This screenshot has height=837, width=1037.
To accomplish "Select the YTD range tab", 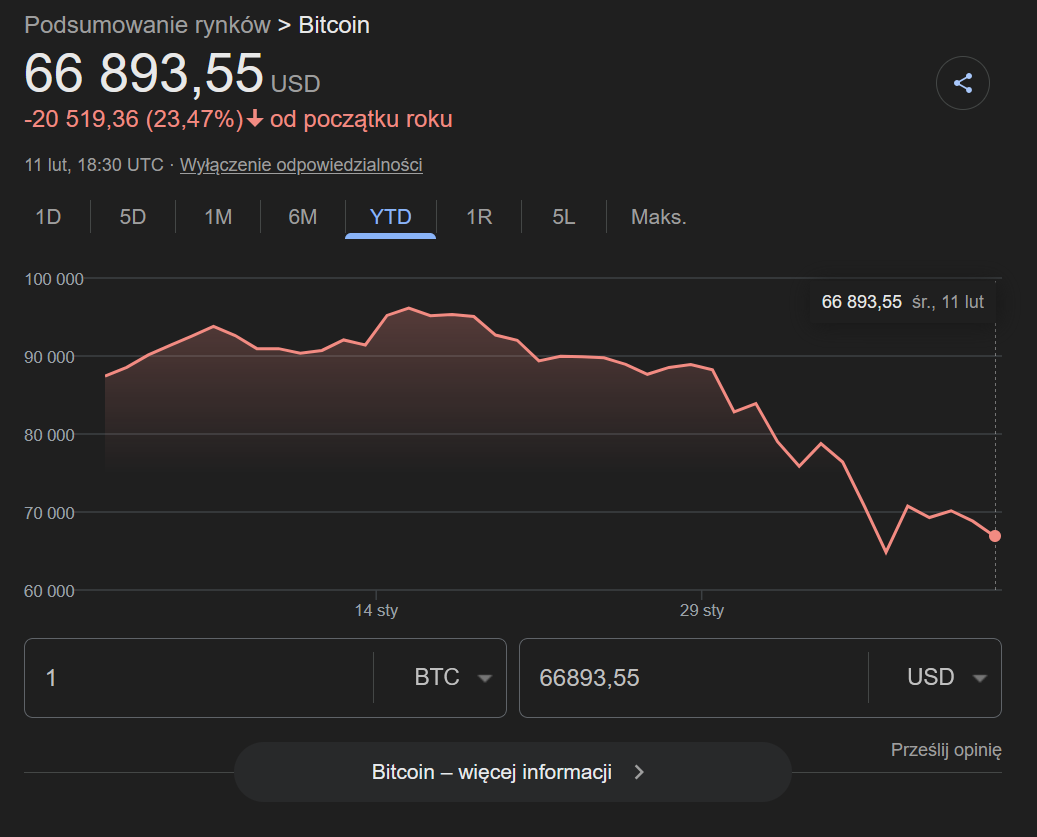I will 390,216.
